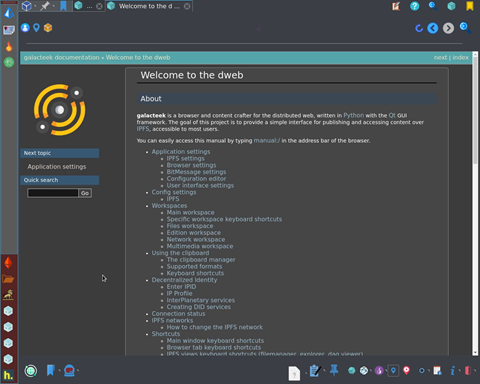Screen dimensions: 480x384
Task: Open 'Application settings' under Next topic
Action: pyautogui.click(x=57, y=167)
